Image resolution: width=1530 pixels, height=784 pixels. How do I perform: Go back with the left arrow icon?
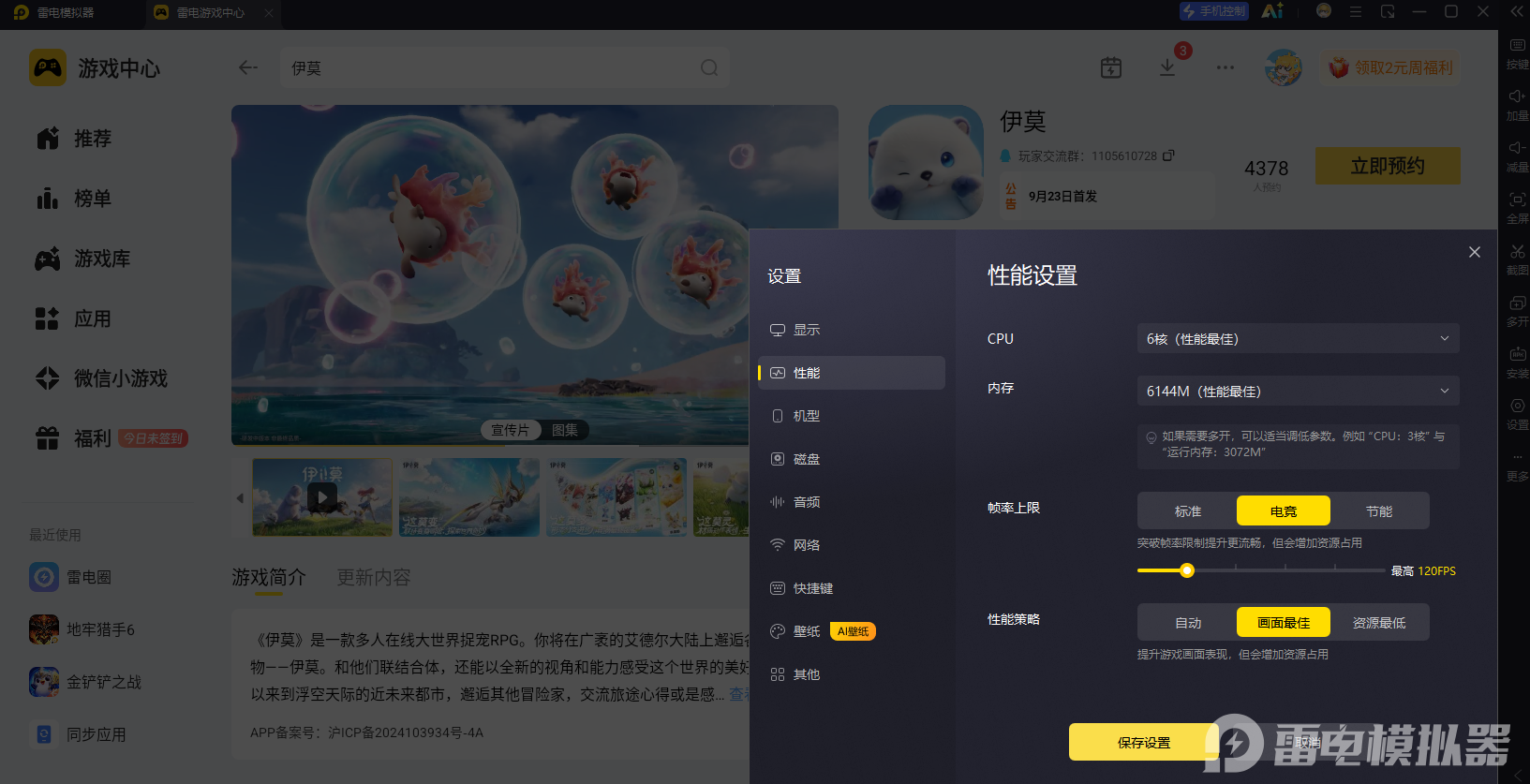(x=248, y=67)
